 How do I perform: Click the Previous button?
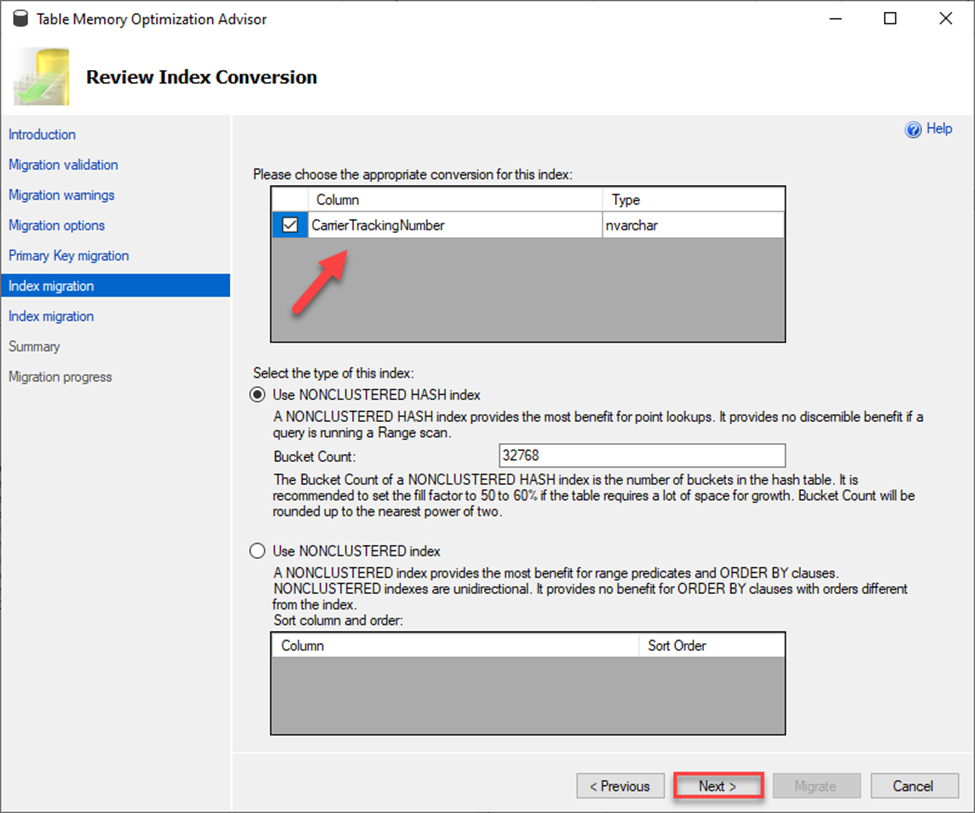tap(620, 786)
